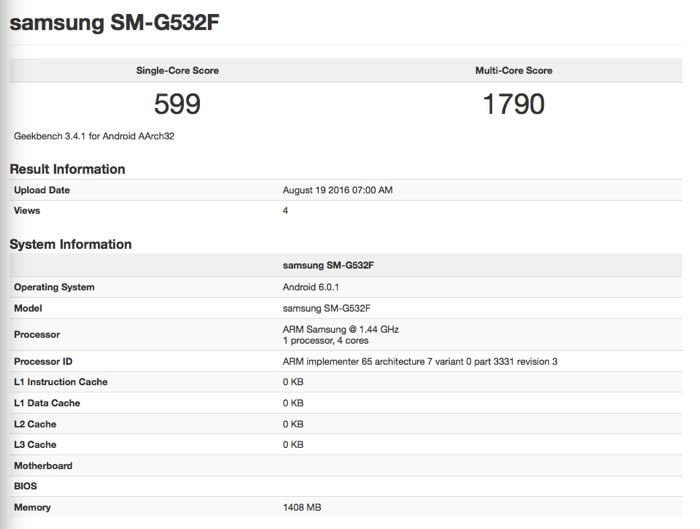This screenshot has width=700, height=529.
Task: Click the 'ARM implementer 65 architecture 7' value
Action: [420, 362]
